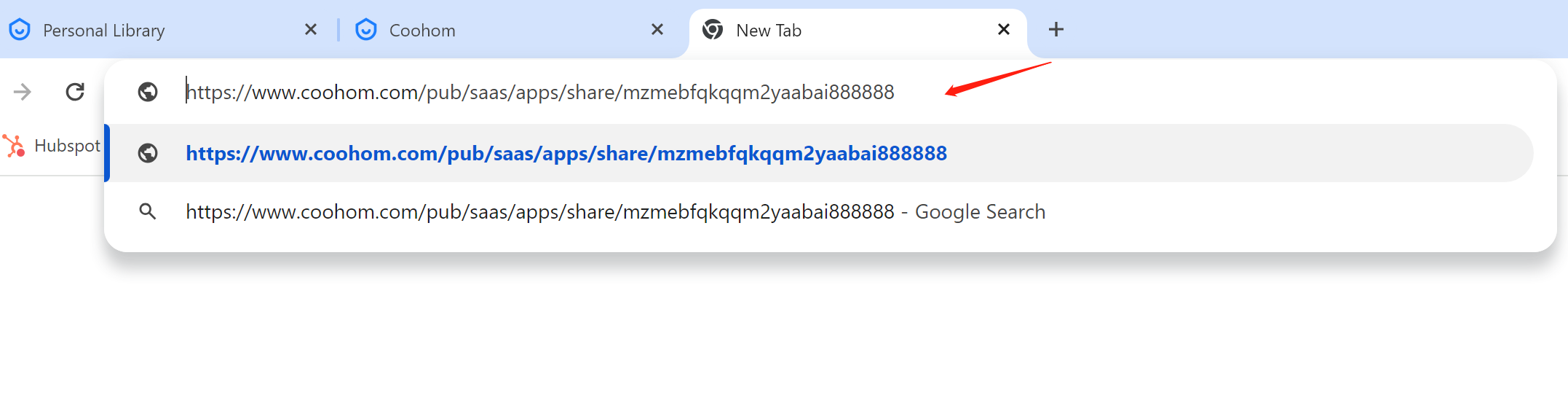This screenshot has height=395, width=1568.
Task: Close the Personal Library tab
Action: point(311,30)
